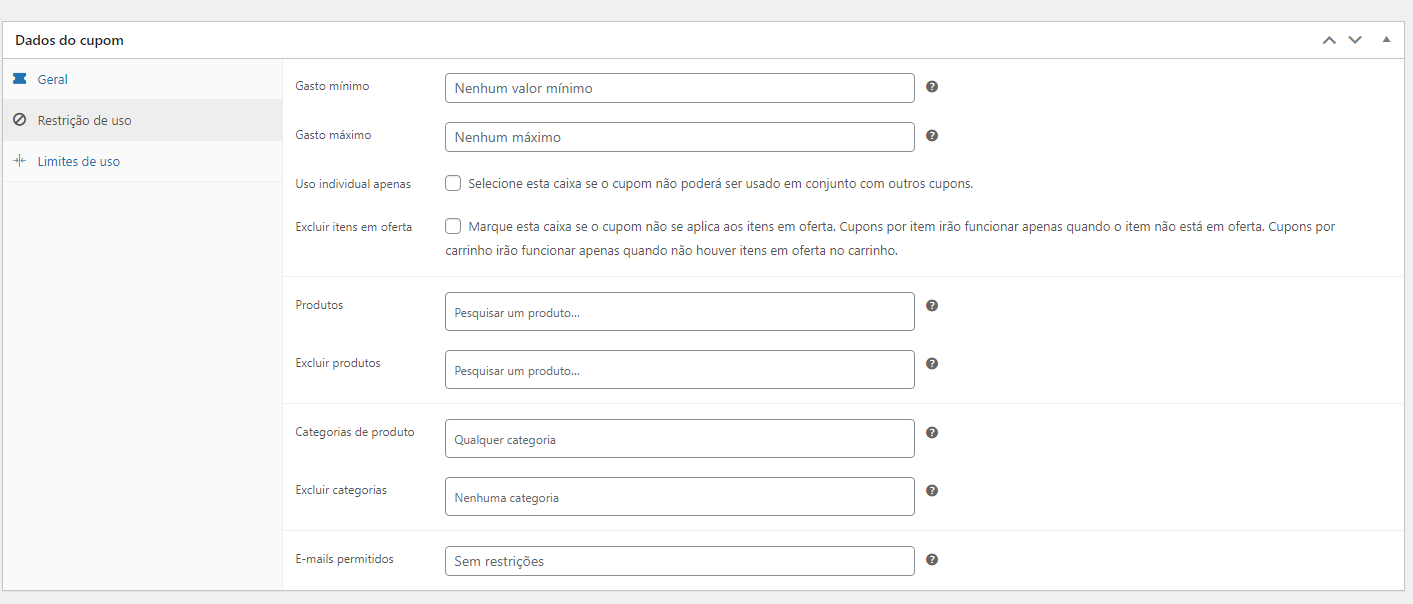Collapse the Dados do cupom panel
The image size is (1413, 604).
click(x=1386, y=40)
